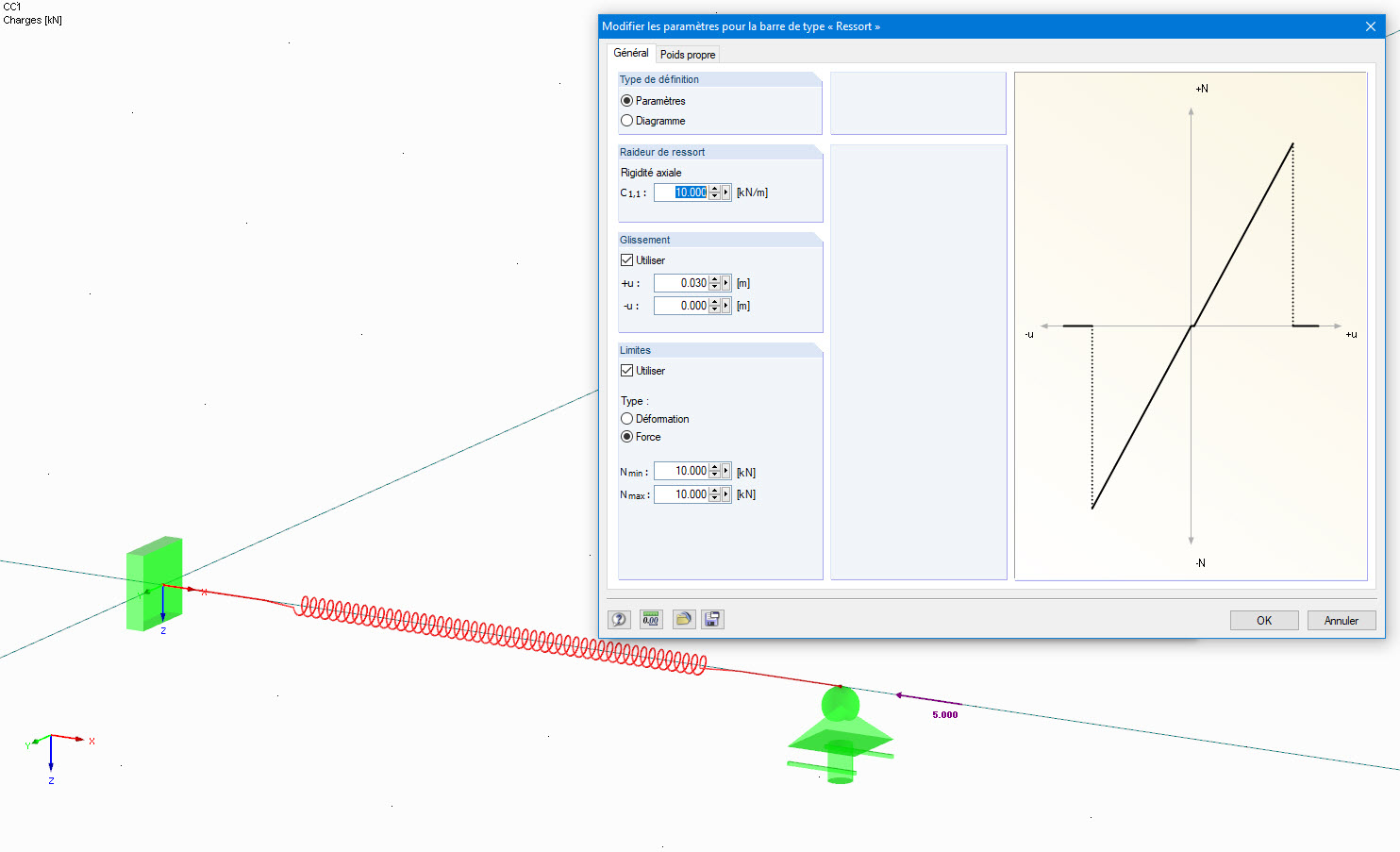Open the help for spring parameters

619,619
